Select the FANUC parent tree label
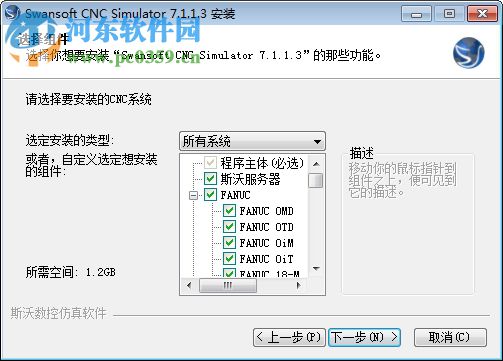This screenshot has height=361, width=503. 235,195
